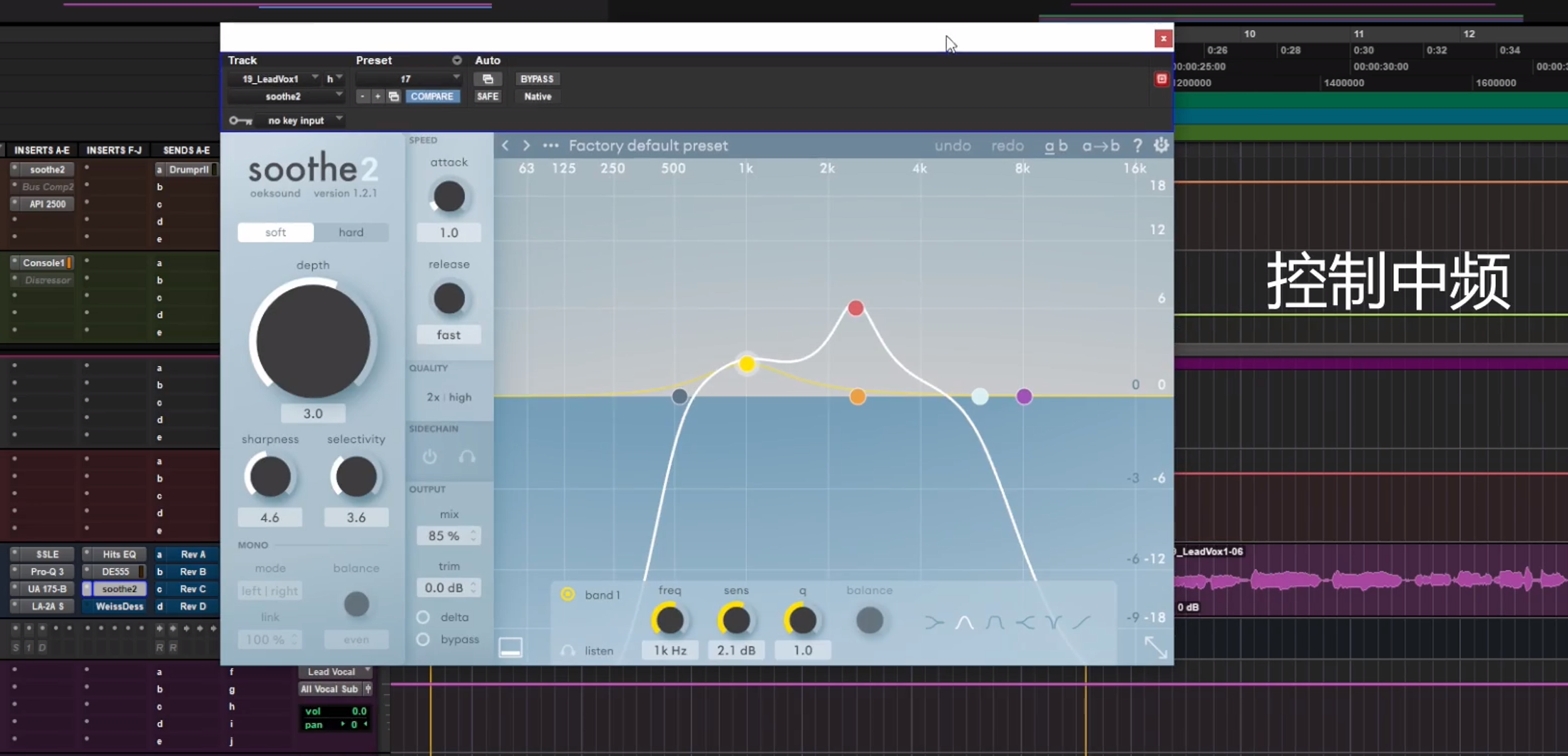Click the sidechain power icon
The height and width of the screenshot is (756, 1568).
click(x=429, y=457)
